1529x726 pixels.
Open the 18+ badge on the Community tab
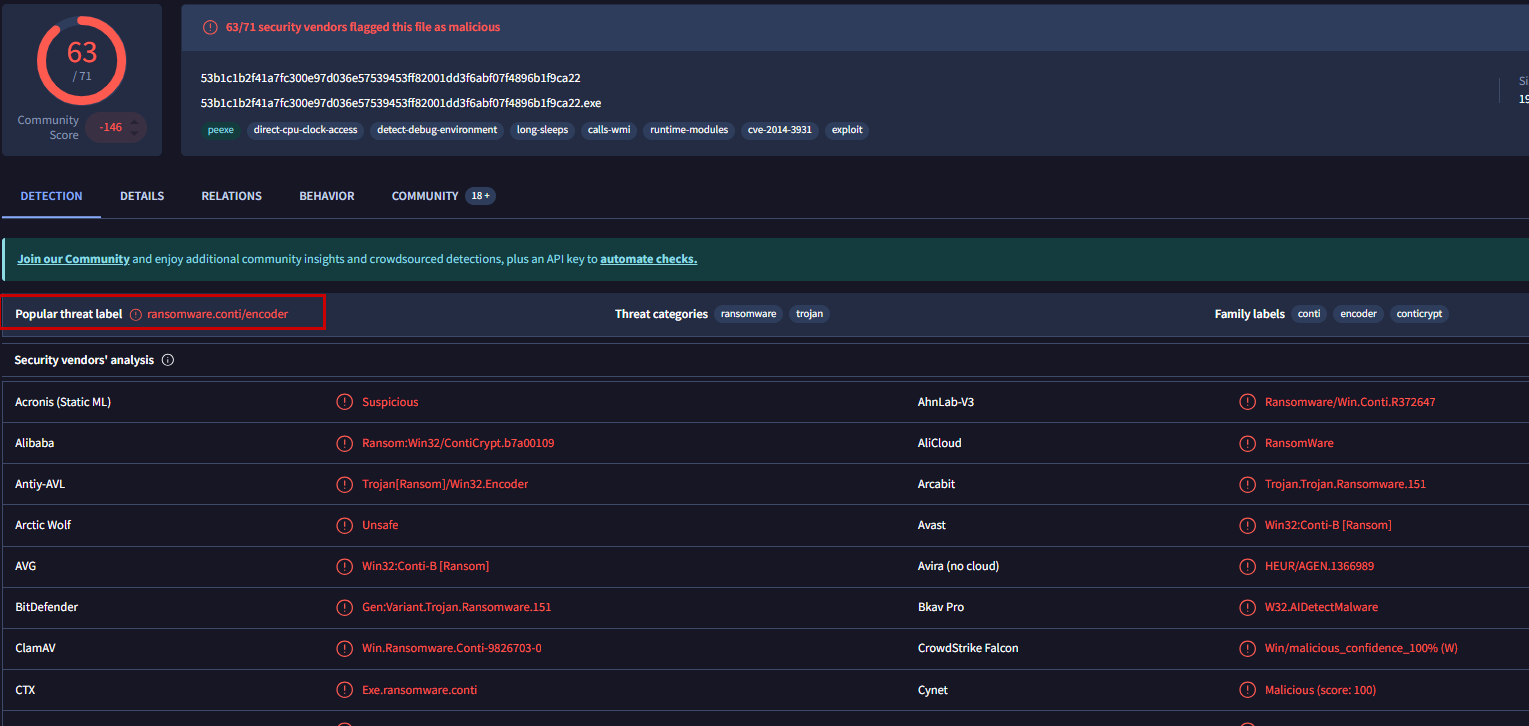[480, 196]
